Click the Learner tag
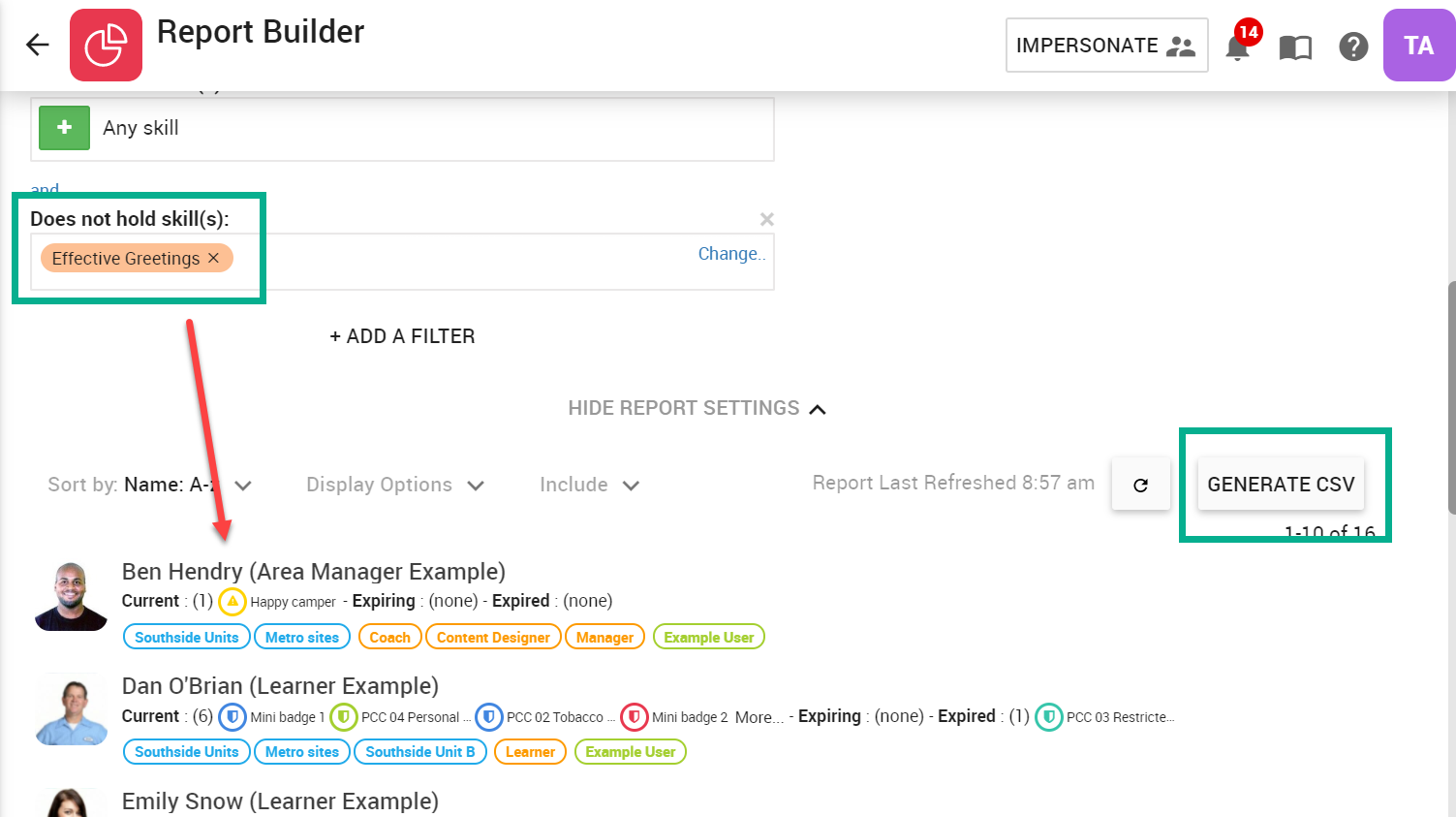The image size is (1456, 817). coord(530,751)
